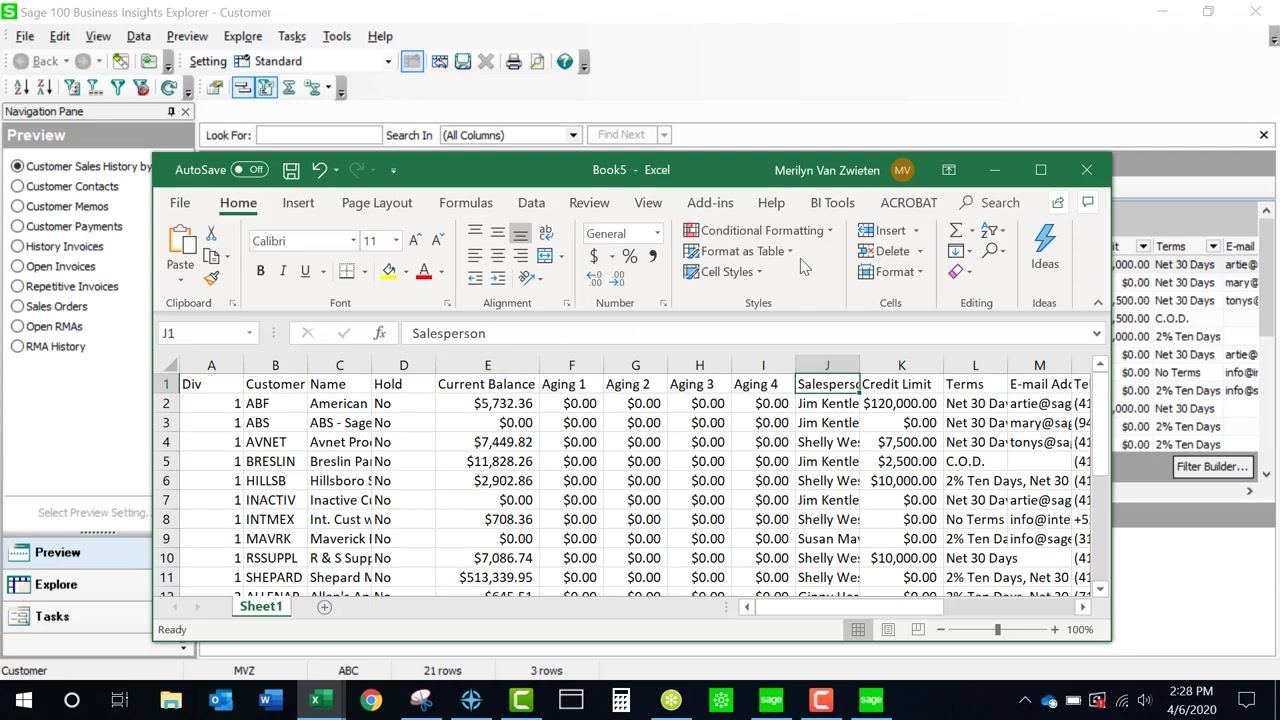Click the Accounting Number Format dollar icon
1280x720 pixels.
tap(594, 257)
